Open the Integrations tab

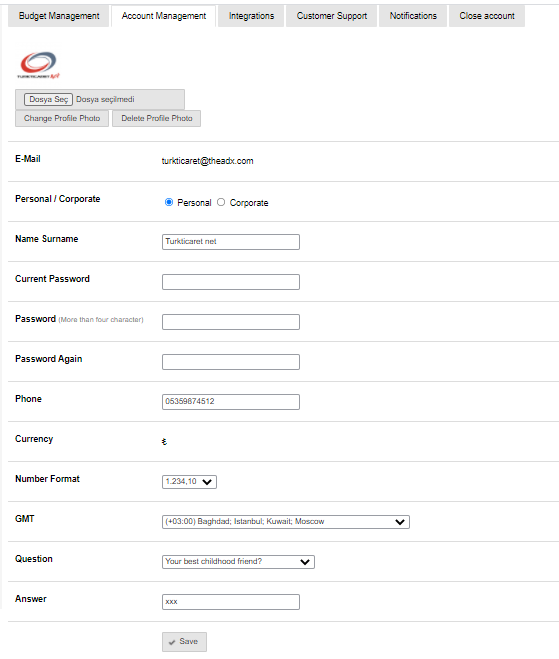pos(251,16)
